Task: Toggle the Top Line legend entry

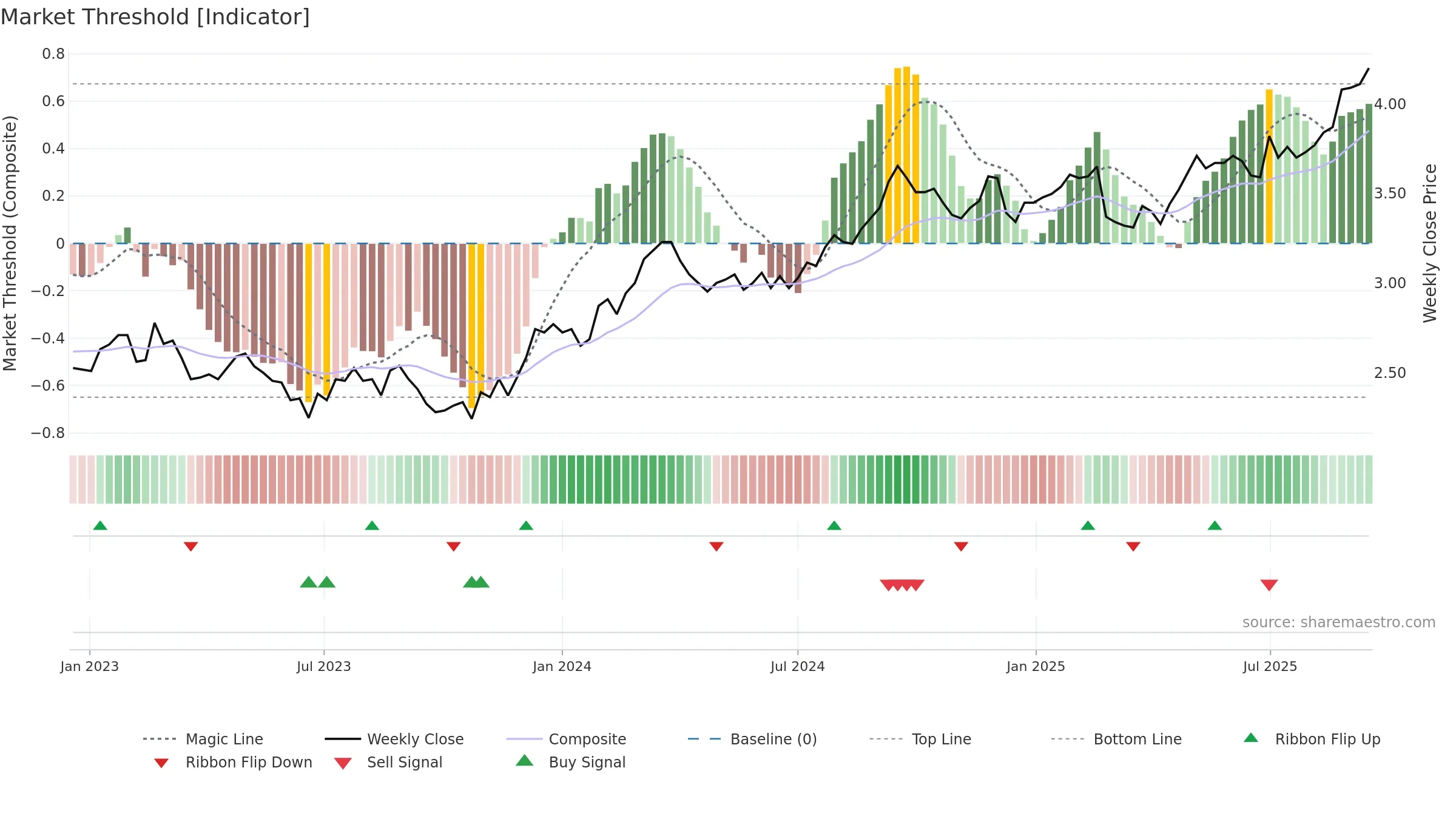Action: click(920, 739)
